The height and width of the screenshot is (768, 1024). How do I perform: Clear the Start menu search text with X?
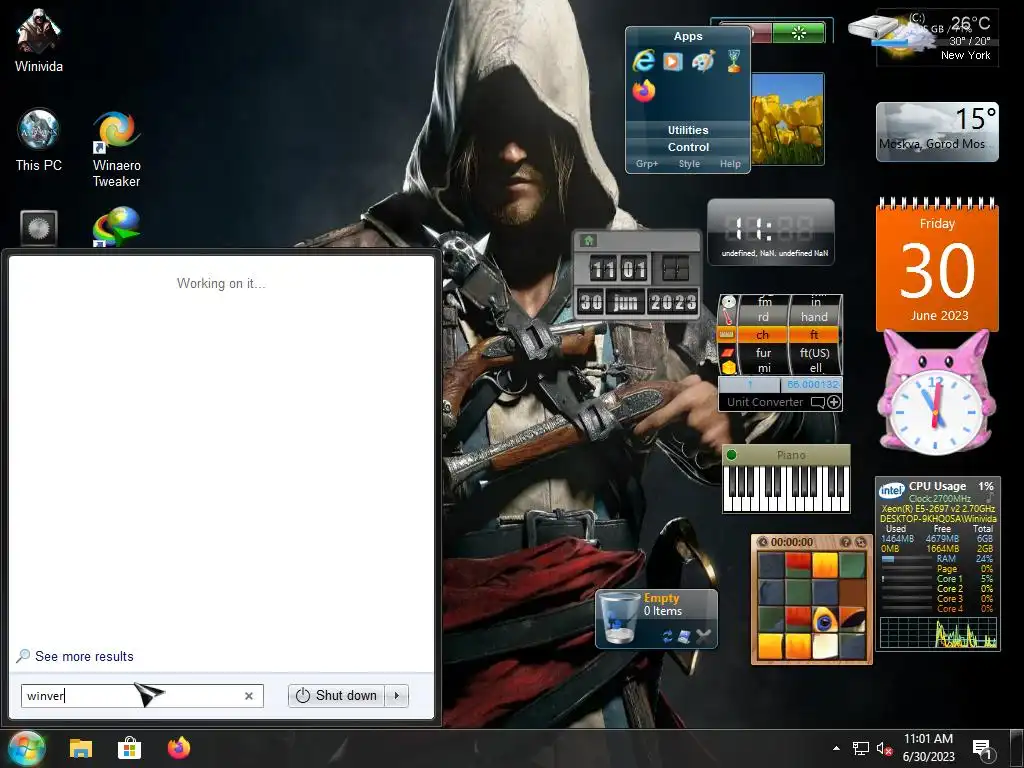click(249, 696)
